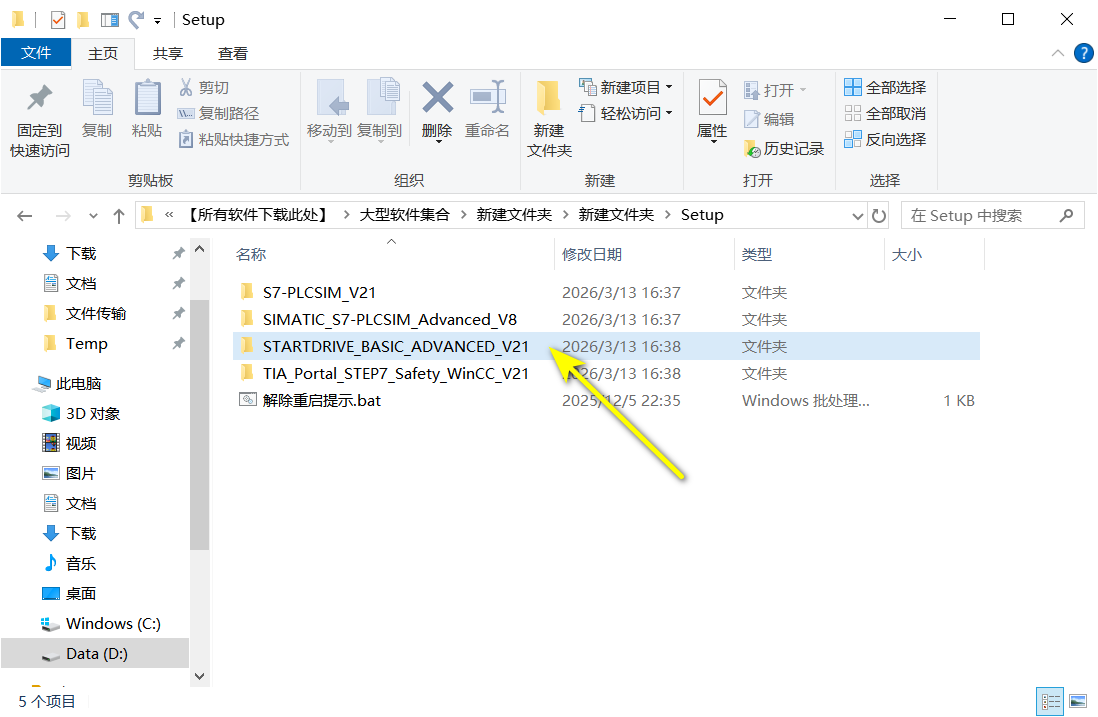
Task: Collapse the ribbon with chevron
Action: click(1058, 53)
